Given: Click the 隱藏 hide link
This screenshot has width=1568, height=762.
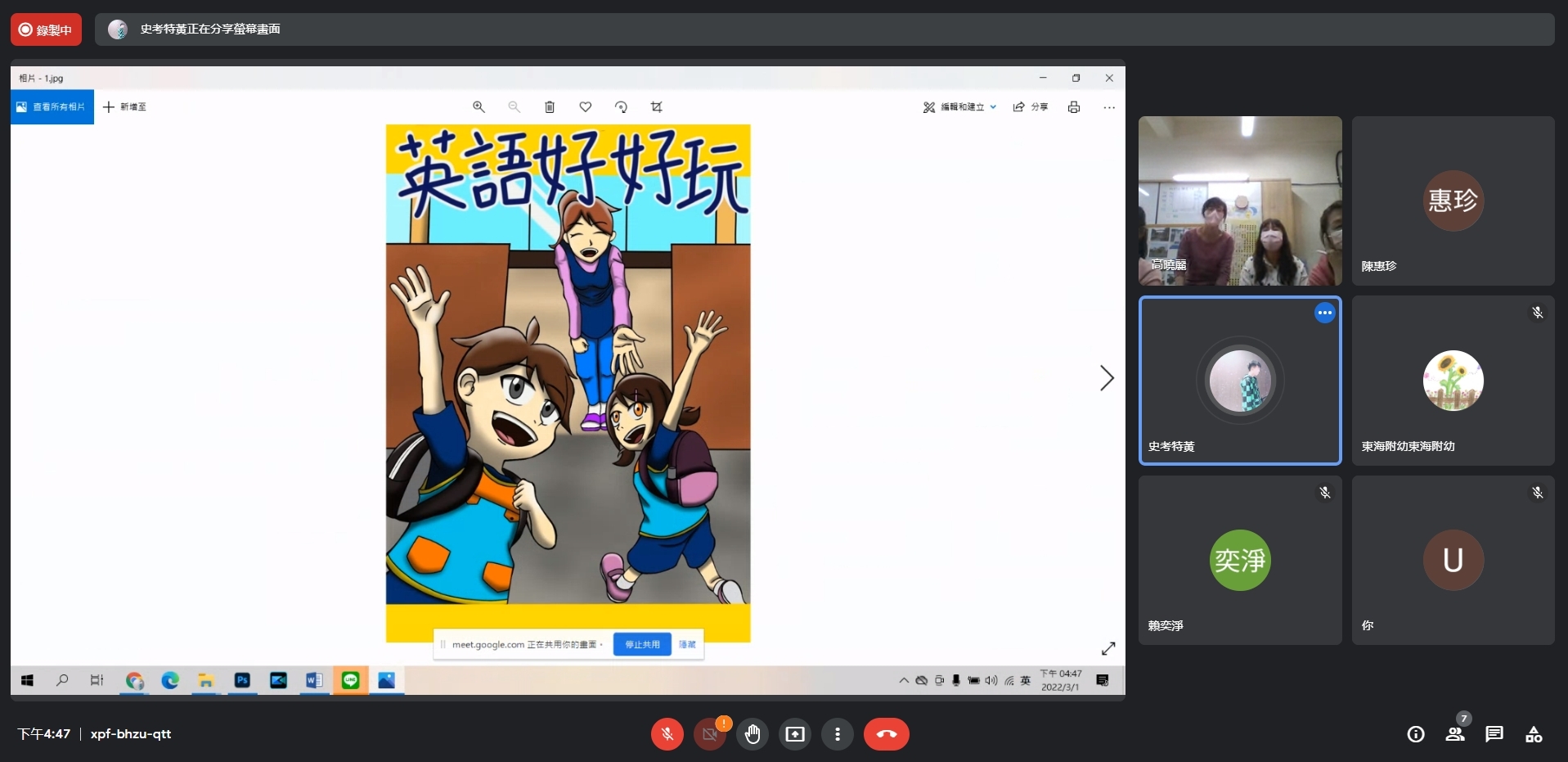Looking at the screenshot, I should (x=687, y=645).
